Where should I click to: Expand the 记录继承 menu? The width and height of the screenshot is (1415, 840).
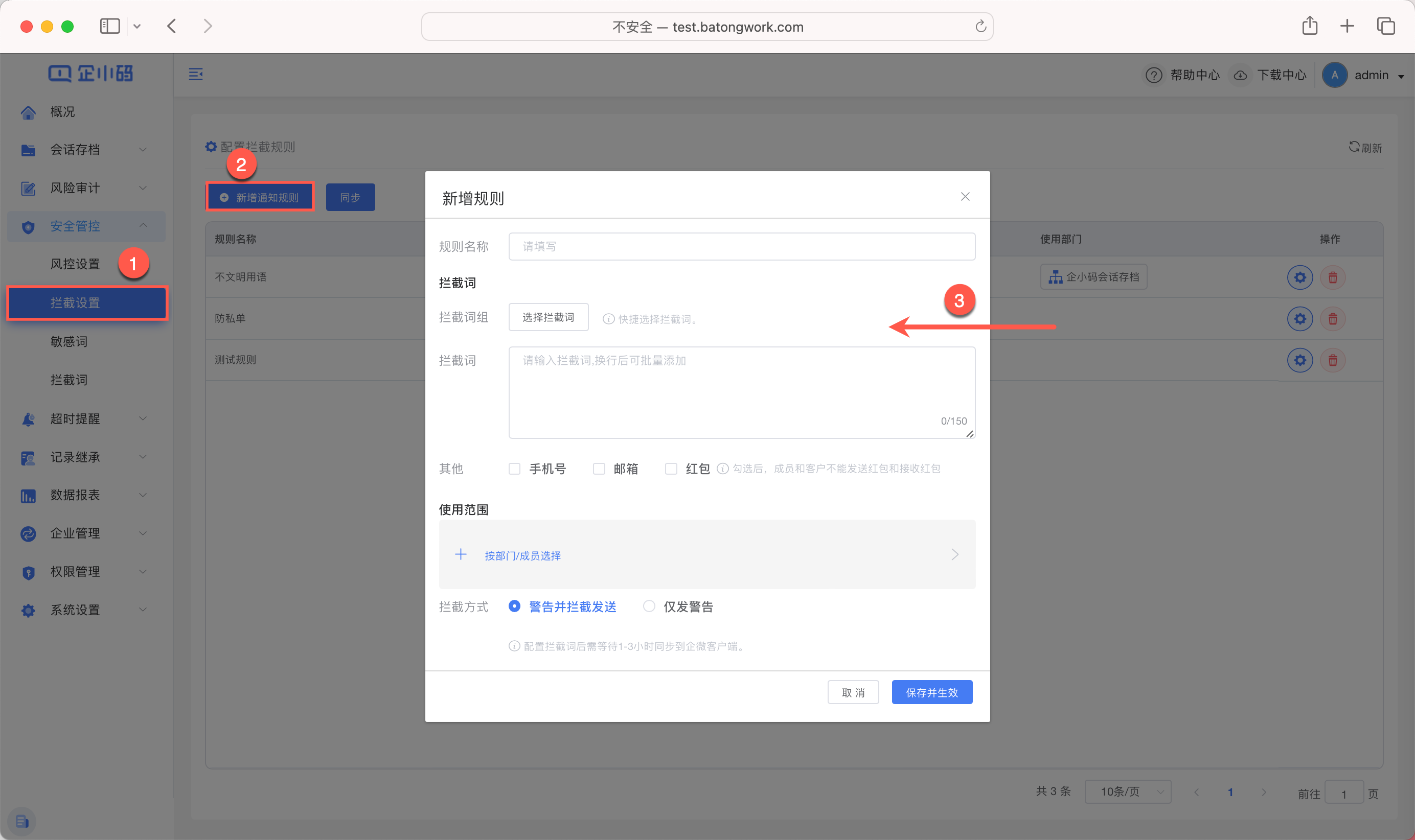point(86,457)
